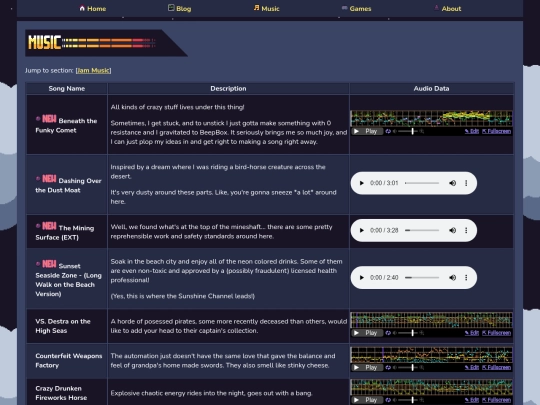Open Edit link for Crazy Drunken Fireworks Horse
Screen dimensions: 540x405
(471, 400)
